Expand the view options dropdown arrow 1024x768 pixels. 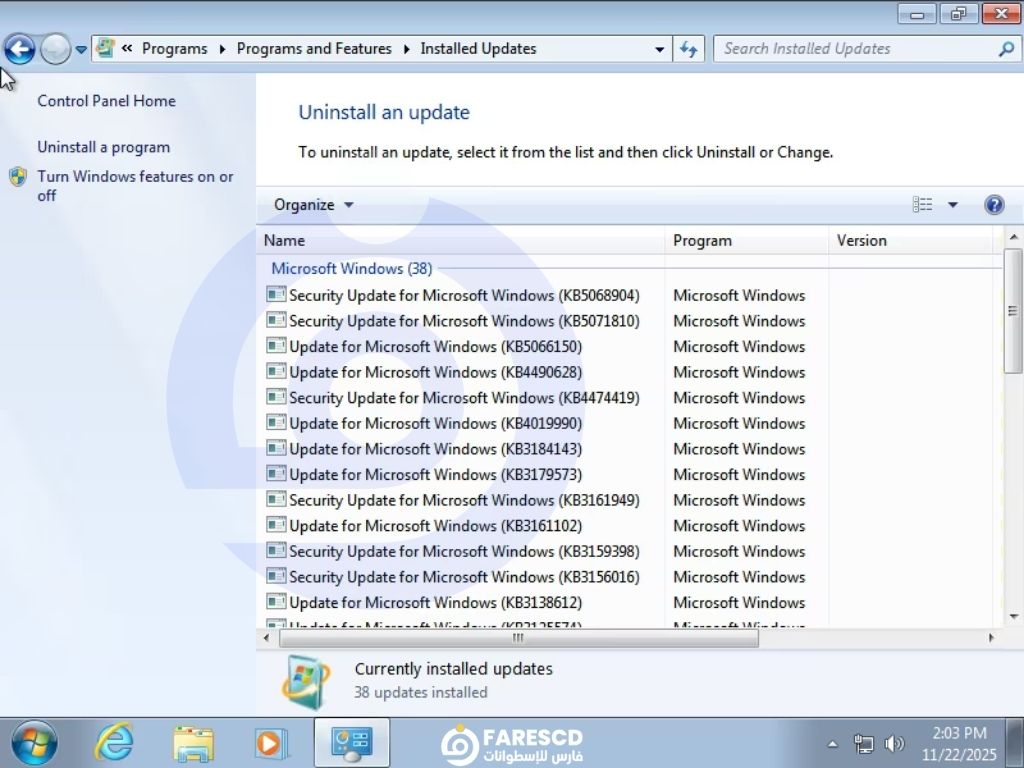(x=952, y=205)
